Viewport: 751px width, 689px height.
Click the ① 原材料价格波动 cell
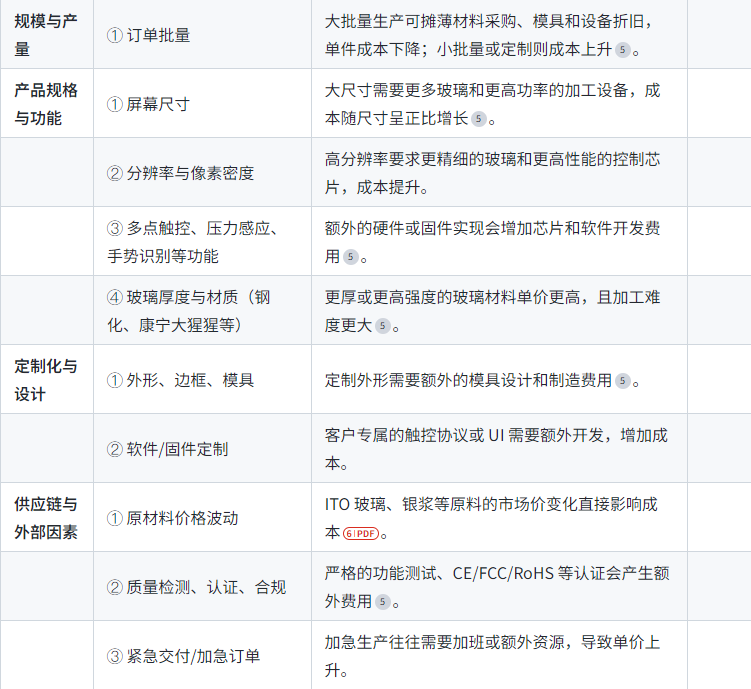172,518
